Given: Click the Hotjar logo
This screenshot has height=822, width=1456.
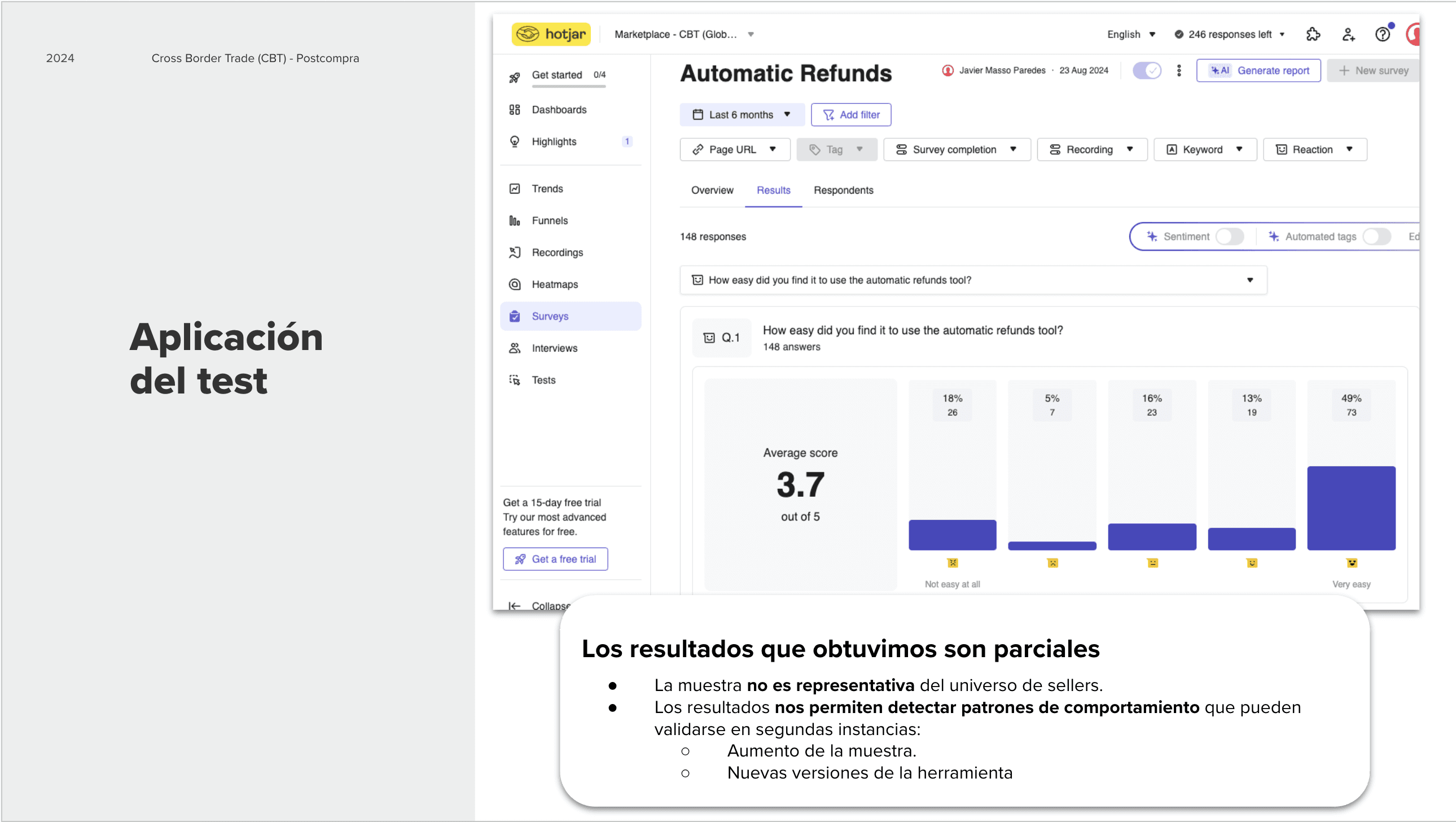Looking at the screenshot, I should click(551, 34).
